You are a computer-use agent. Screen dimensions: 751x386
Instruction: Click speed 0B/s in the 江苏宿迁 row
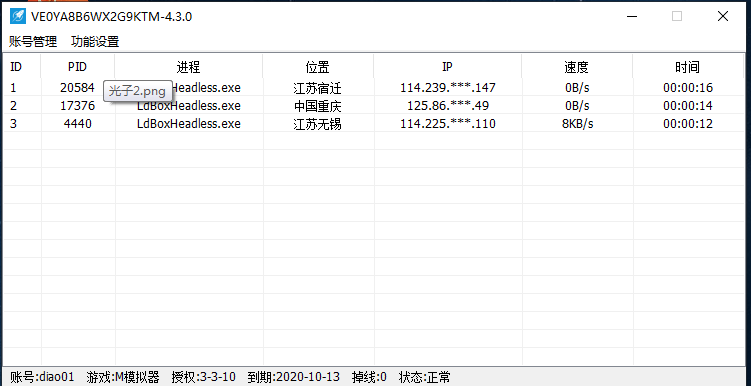pyautogui.click(x=578, y=88)
